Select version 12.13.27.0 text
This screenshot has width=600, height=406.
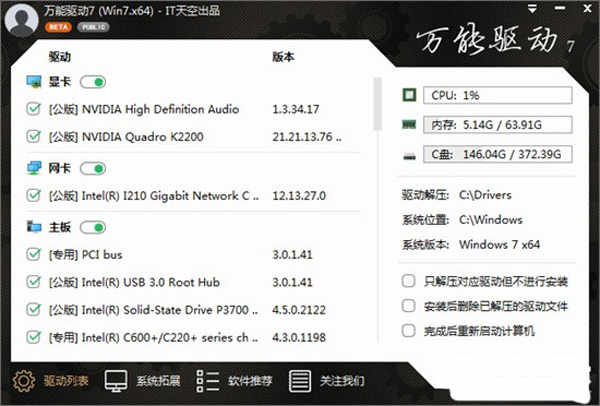tap(299, 196)
